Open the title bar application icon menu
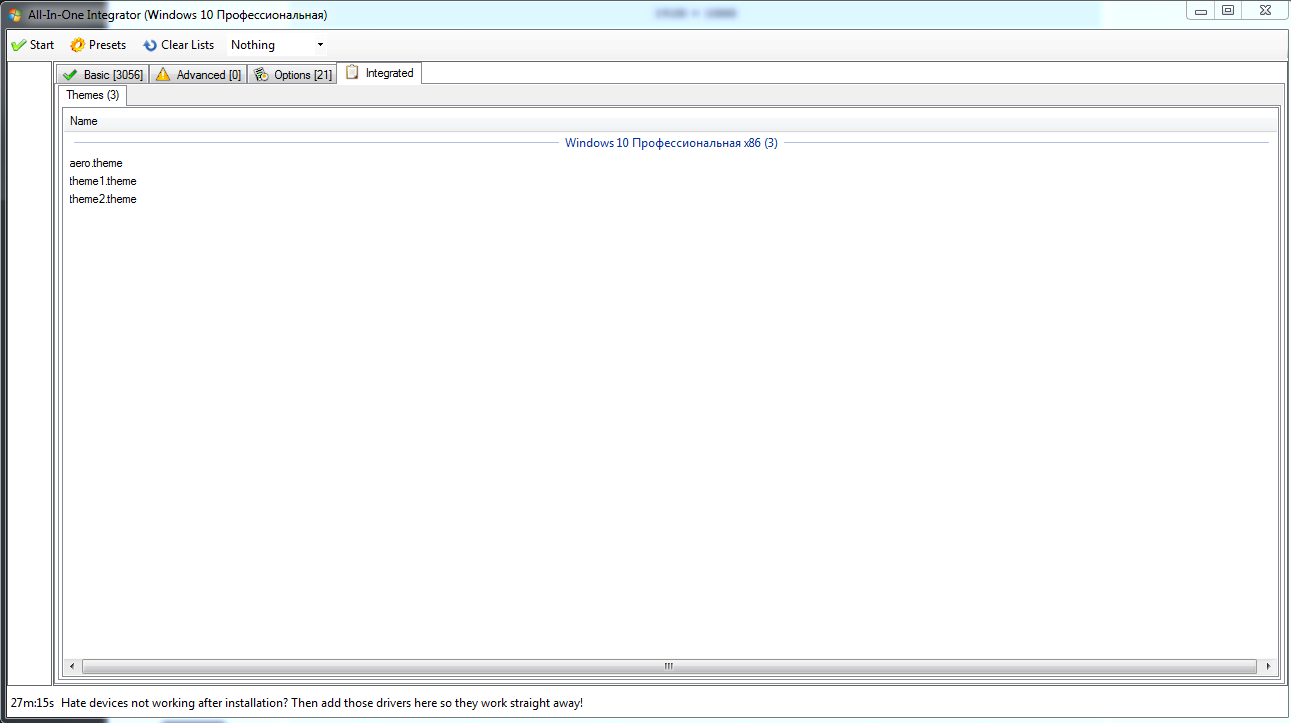Viewport: 1291px width, 723px height. pos(15,15)
